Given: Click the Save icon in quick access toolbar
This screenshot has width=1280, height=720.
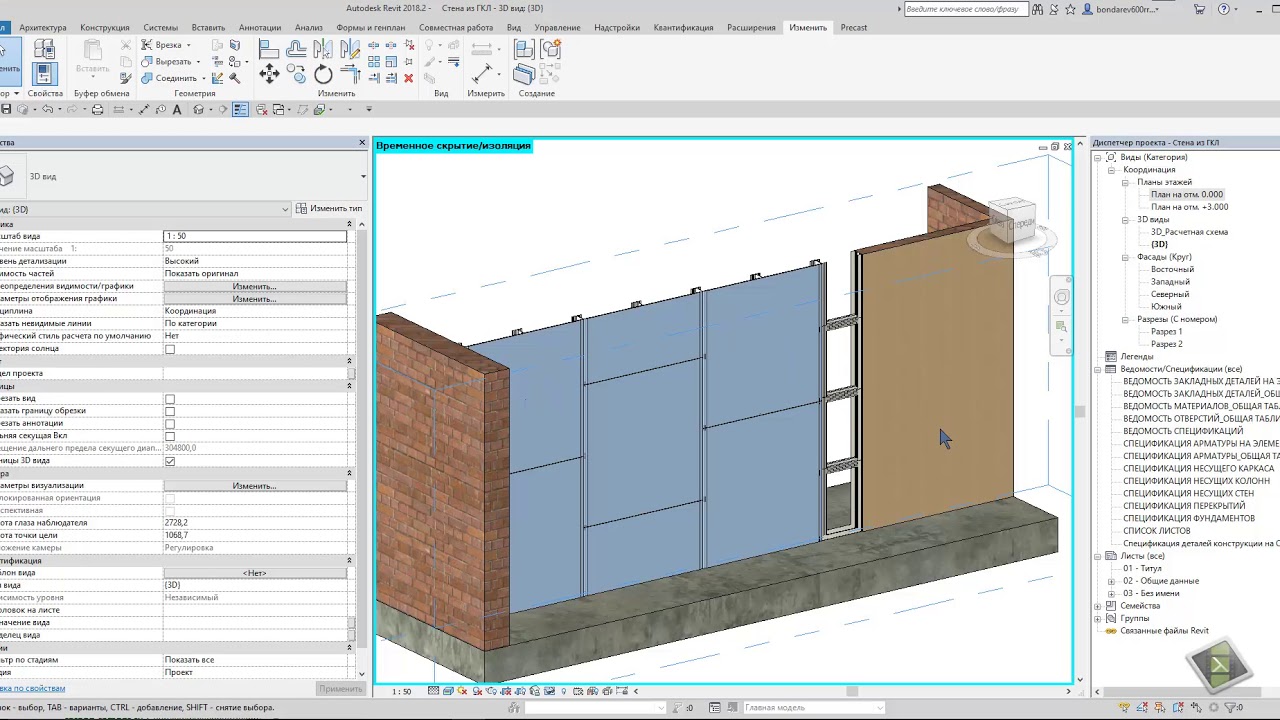Looking at the screenshot, I should tap(6, 110).
